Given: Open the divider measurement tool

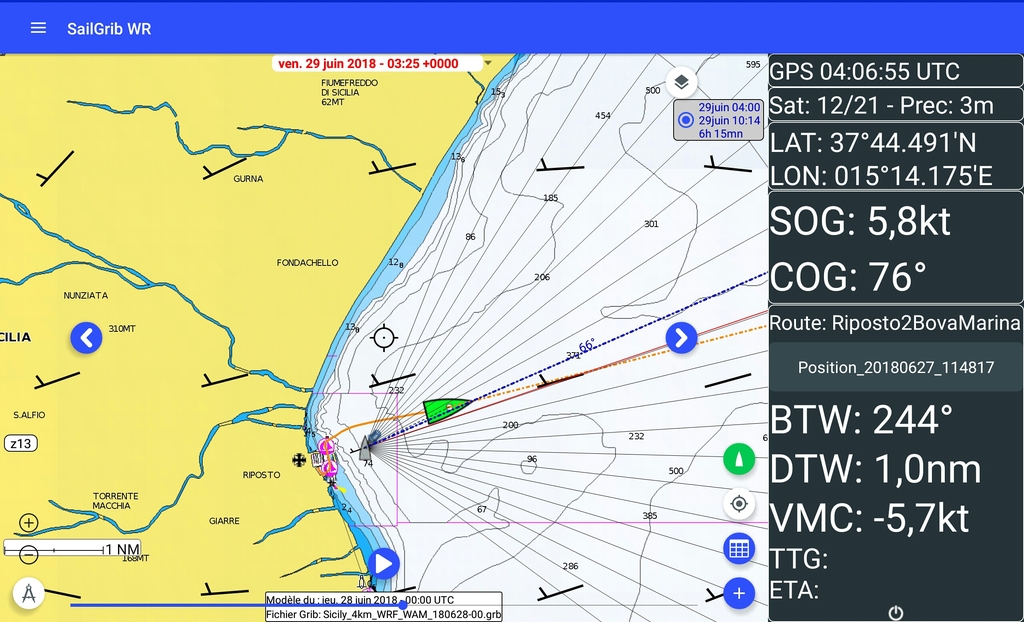Looking at the screenshot, I should pos(29,594).
